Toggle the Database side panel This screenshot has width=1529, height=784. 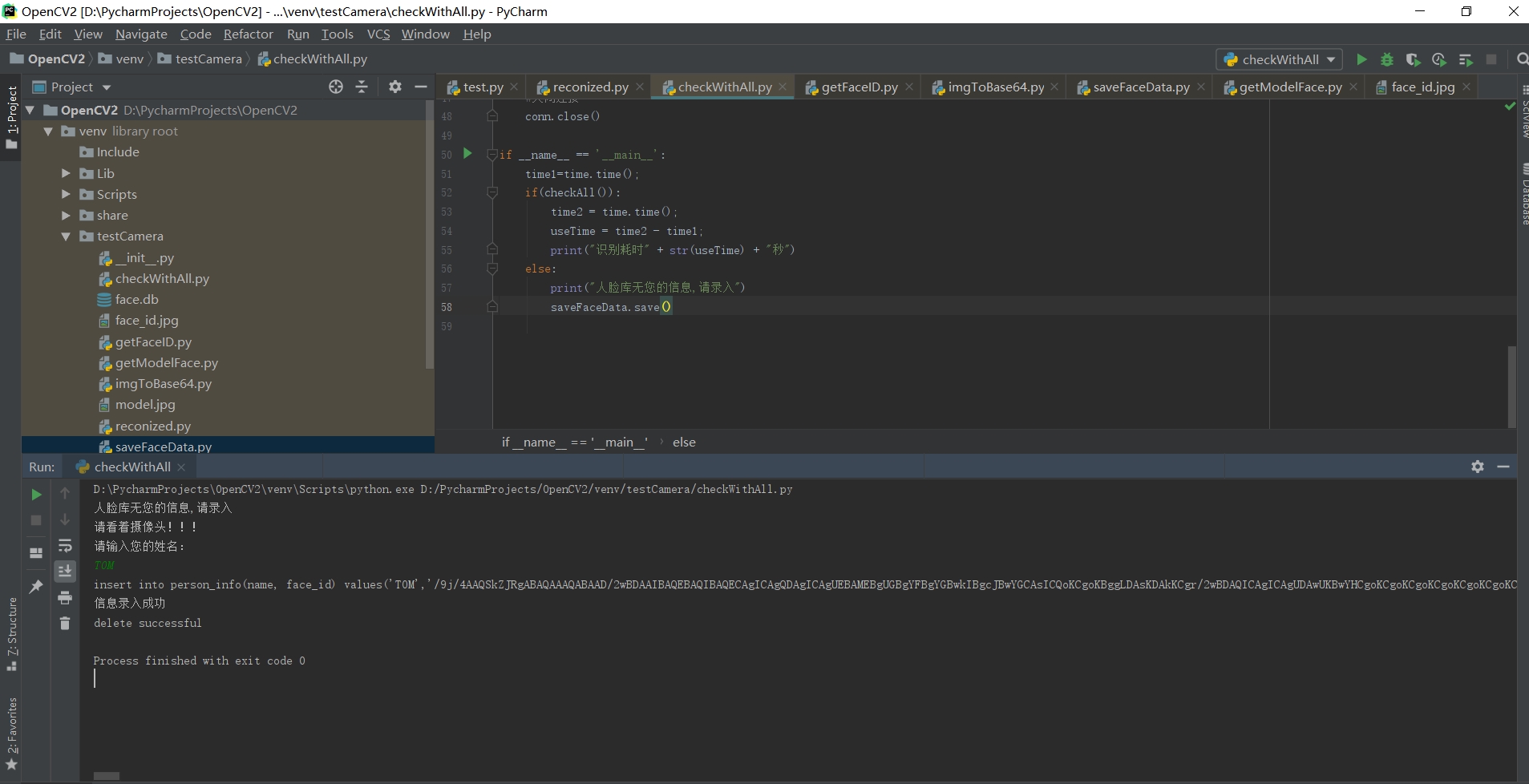pos(1523,193)
